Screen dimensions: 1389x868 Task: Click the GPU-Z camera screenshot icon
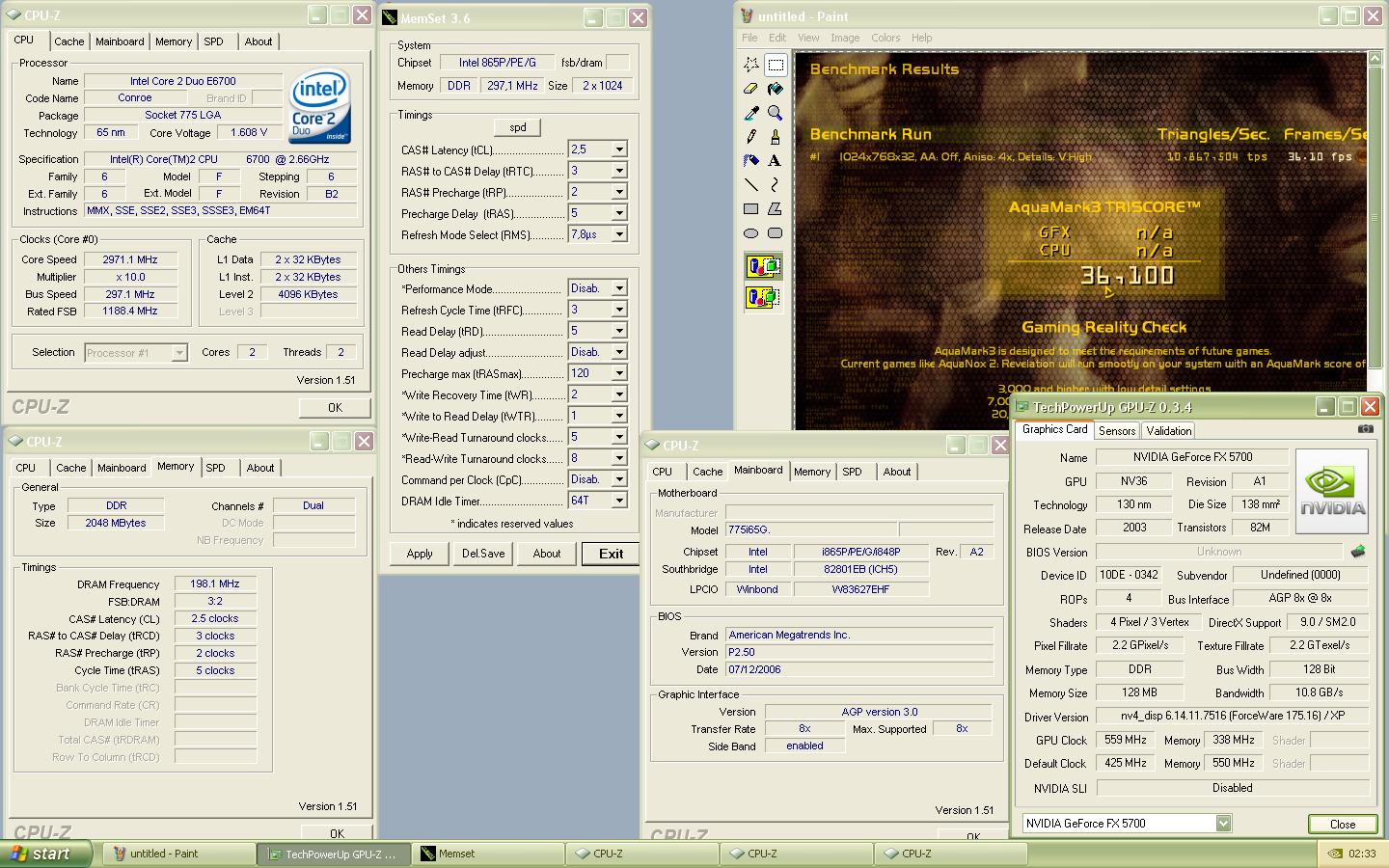(x=1366, y=429)
